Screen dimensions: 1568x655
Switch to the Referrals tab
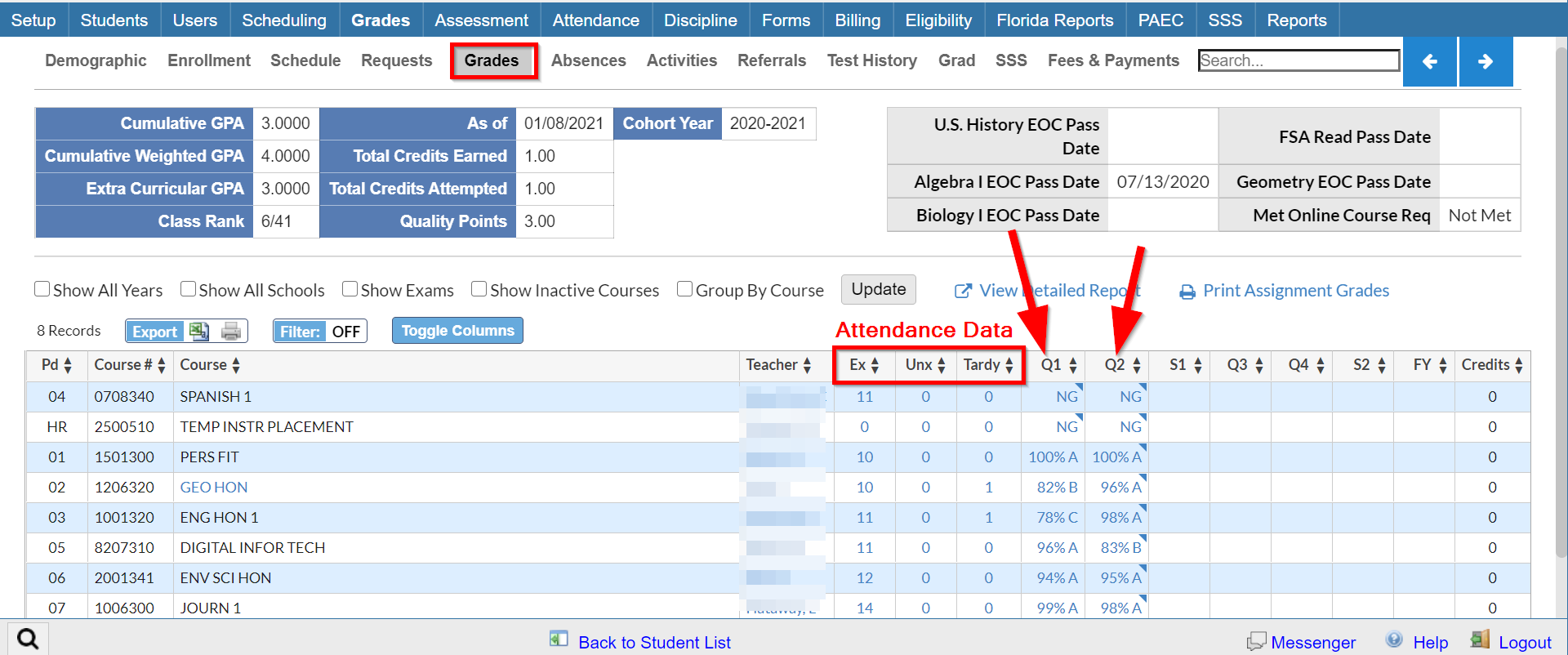(772, 60)
